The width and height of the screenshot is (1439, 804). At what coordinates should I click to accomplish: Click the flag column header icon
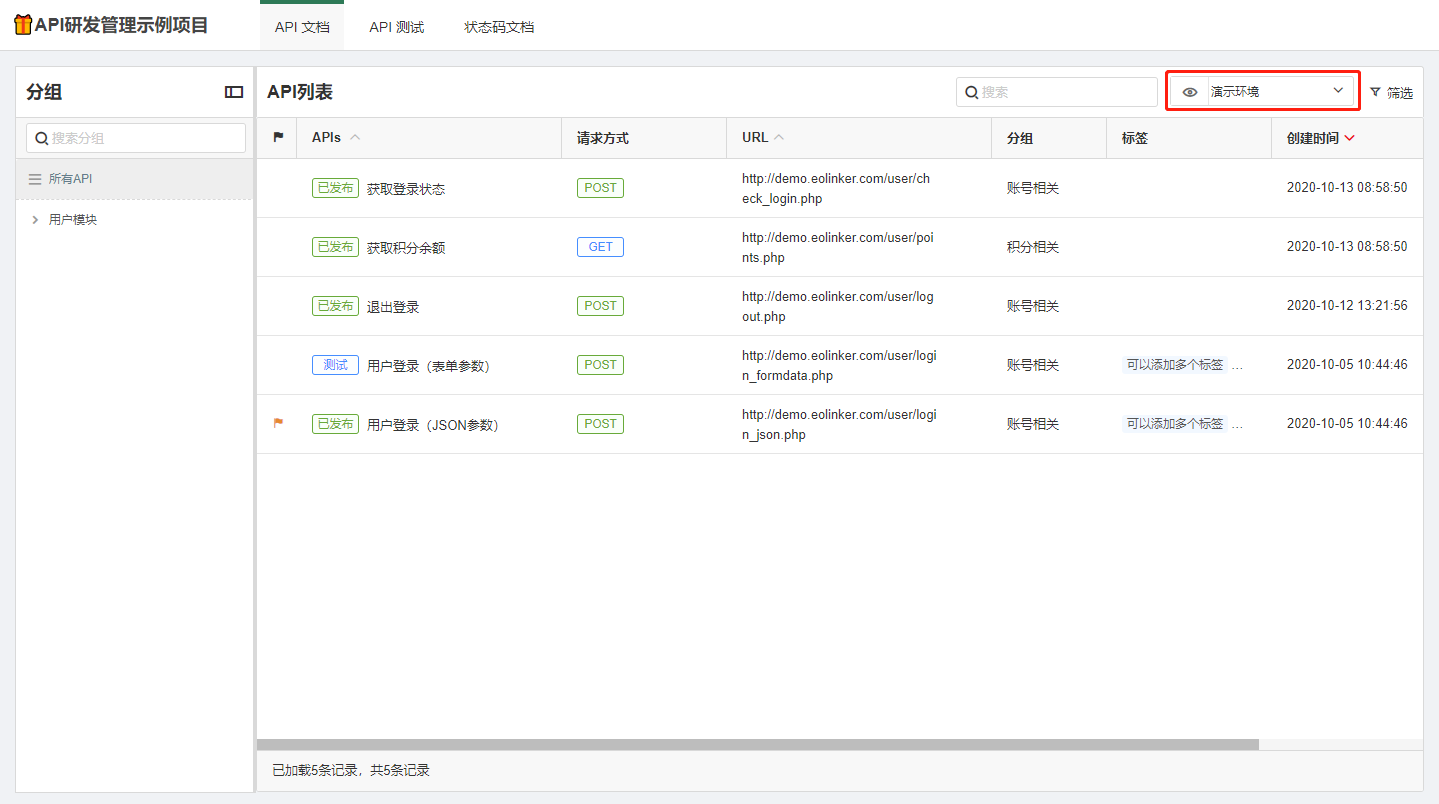click(x=278, y=138)
